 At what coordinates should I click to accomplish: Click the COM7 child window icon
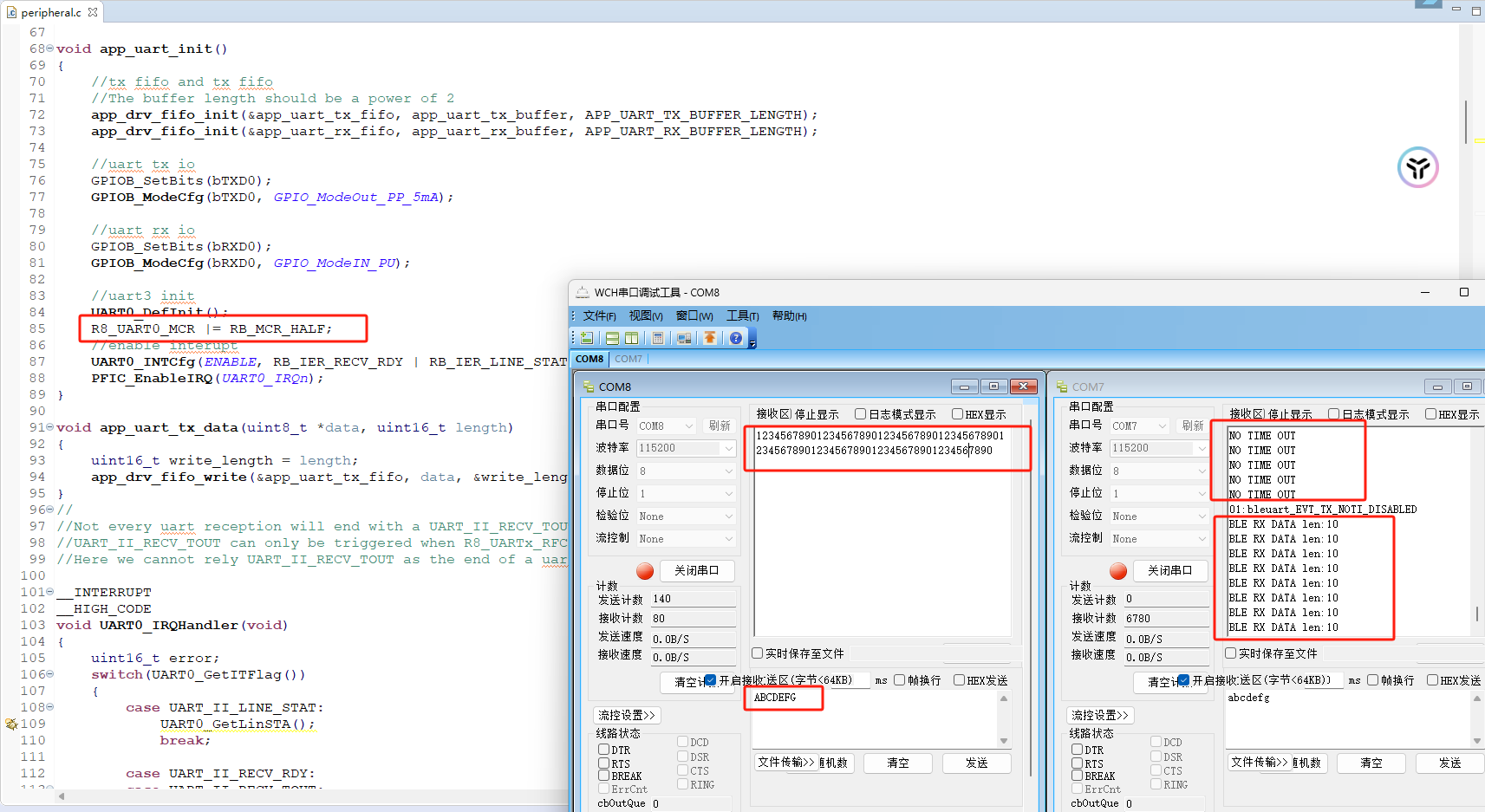(1062, 387)
